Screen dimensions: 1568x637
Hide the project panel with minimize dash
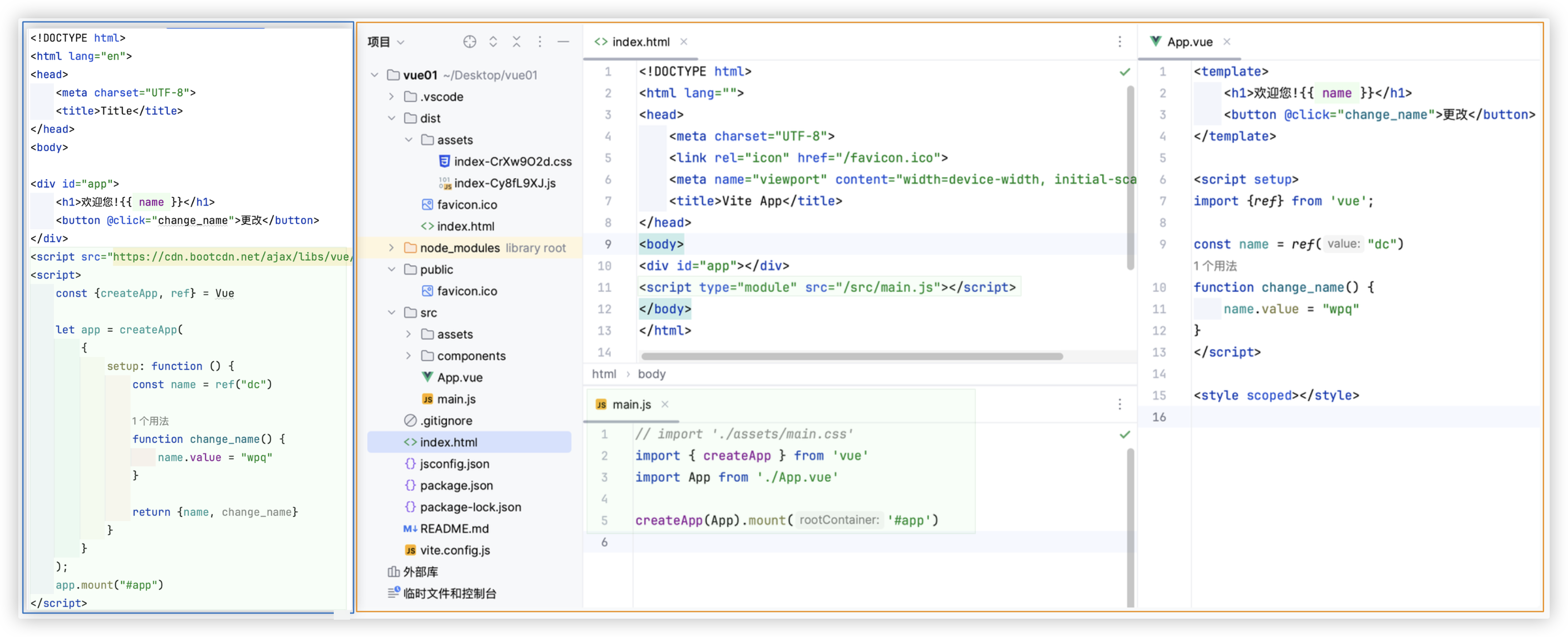[563, 41]
